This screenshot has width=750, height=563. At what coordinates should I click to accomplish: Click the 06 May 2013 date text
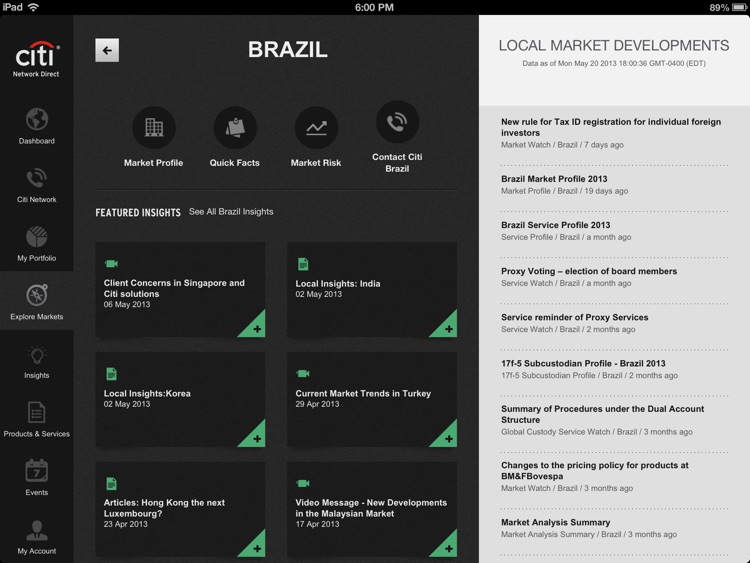127,305
